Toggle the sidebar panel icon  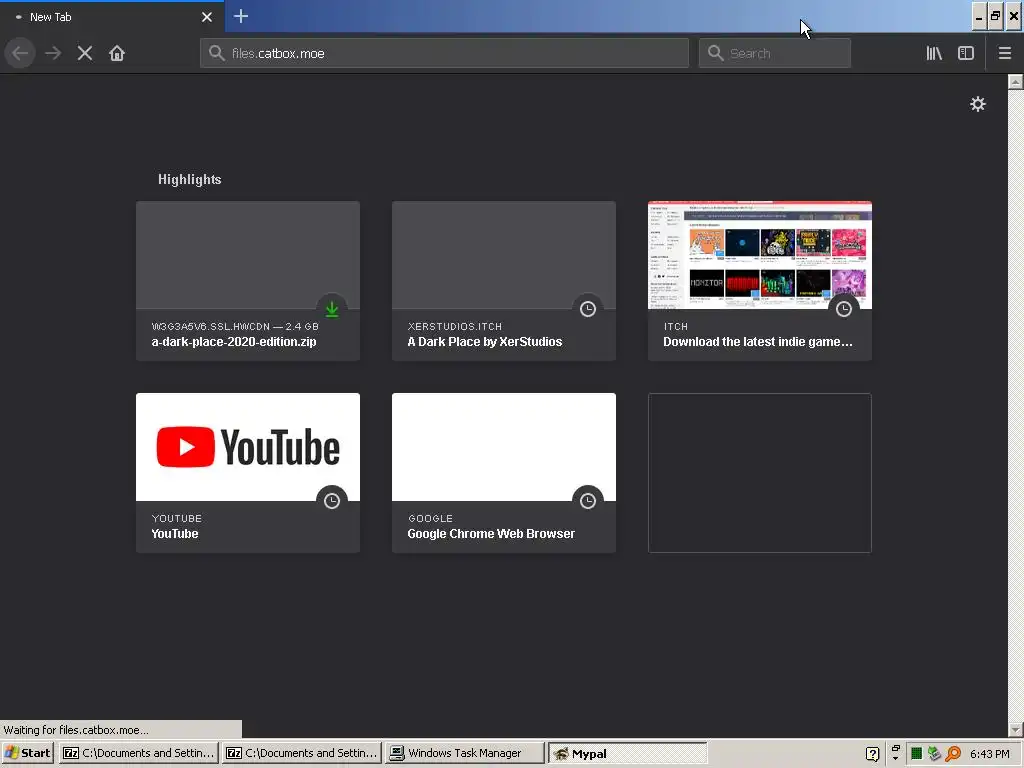pyautogui.click(x=966, y=53)
